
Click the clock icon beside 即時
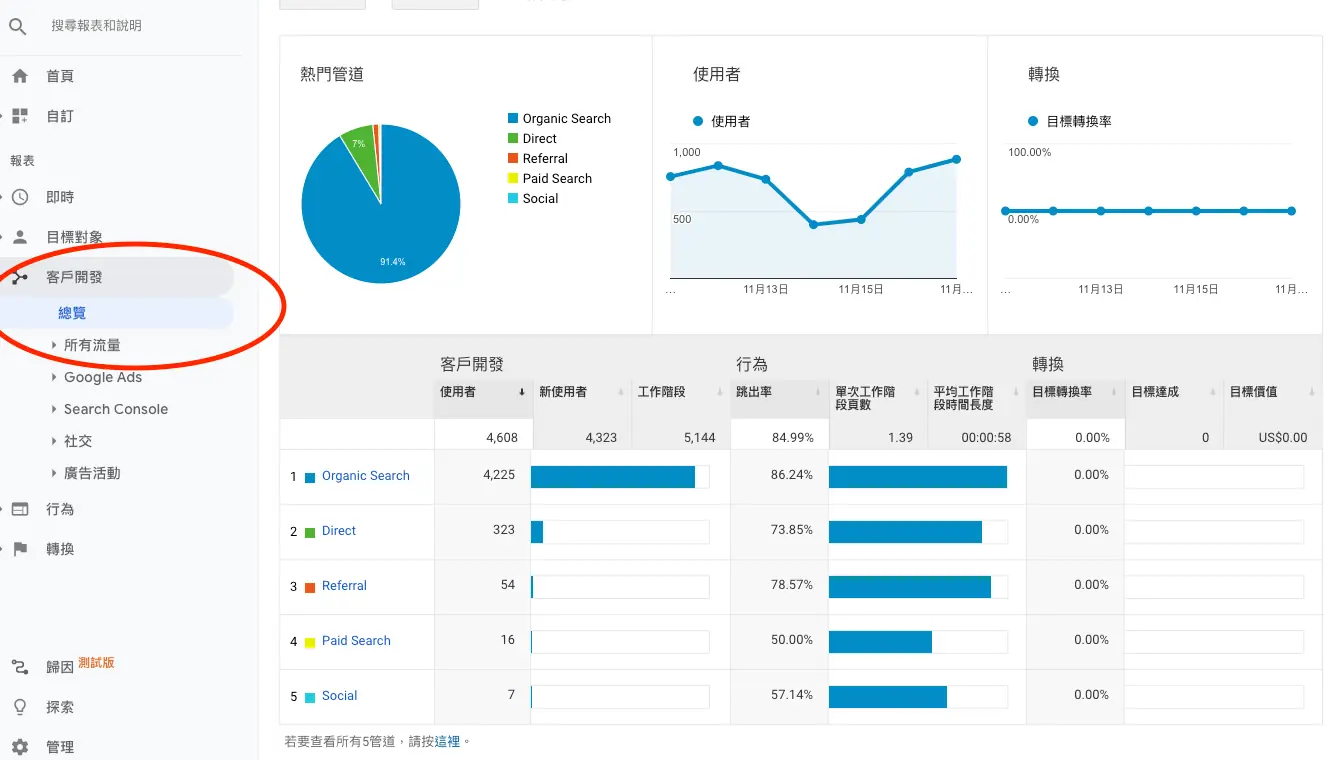[20, 197]
